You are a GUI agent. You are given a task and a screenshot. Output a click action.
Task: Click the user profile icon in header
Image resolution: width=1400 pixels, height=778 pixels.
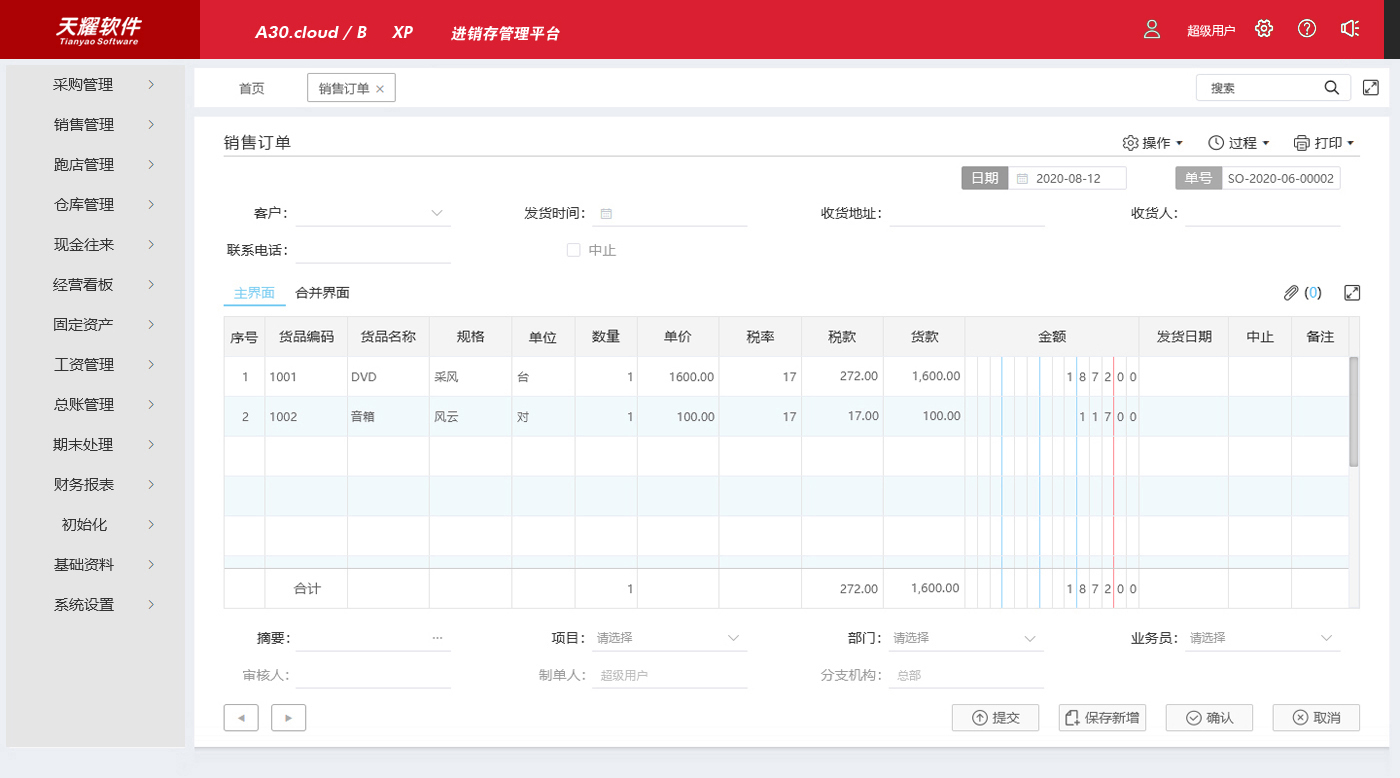pos(1152,29)
